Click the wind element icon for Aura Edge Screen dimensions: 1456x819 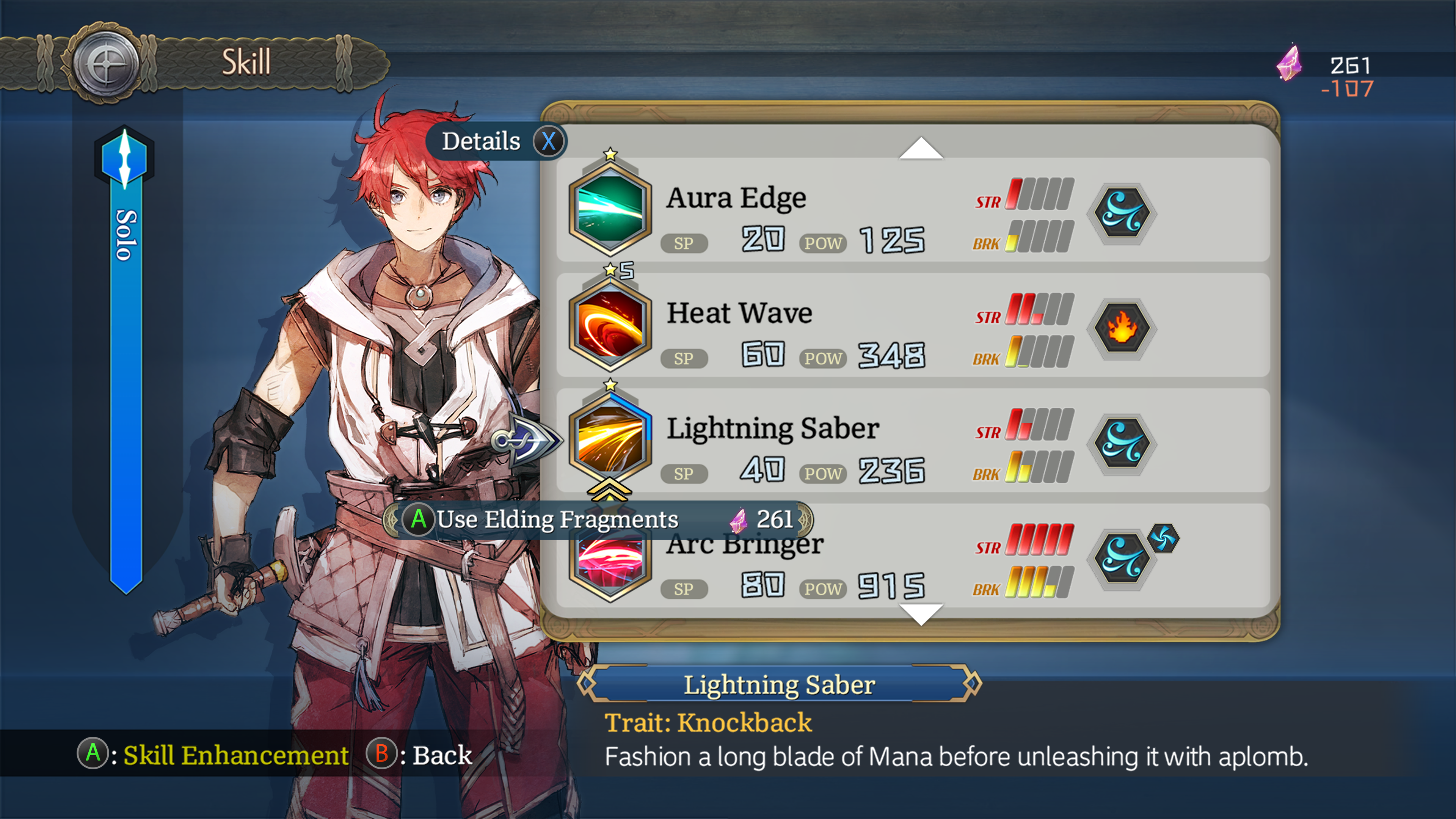pyautogui.click(x=1122, y=213)
